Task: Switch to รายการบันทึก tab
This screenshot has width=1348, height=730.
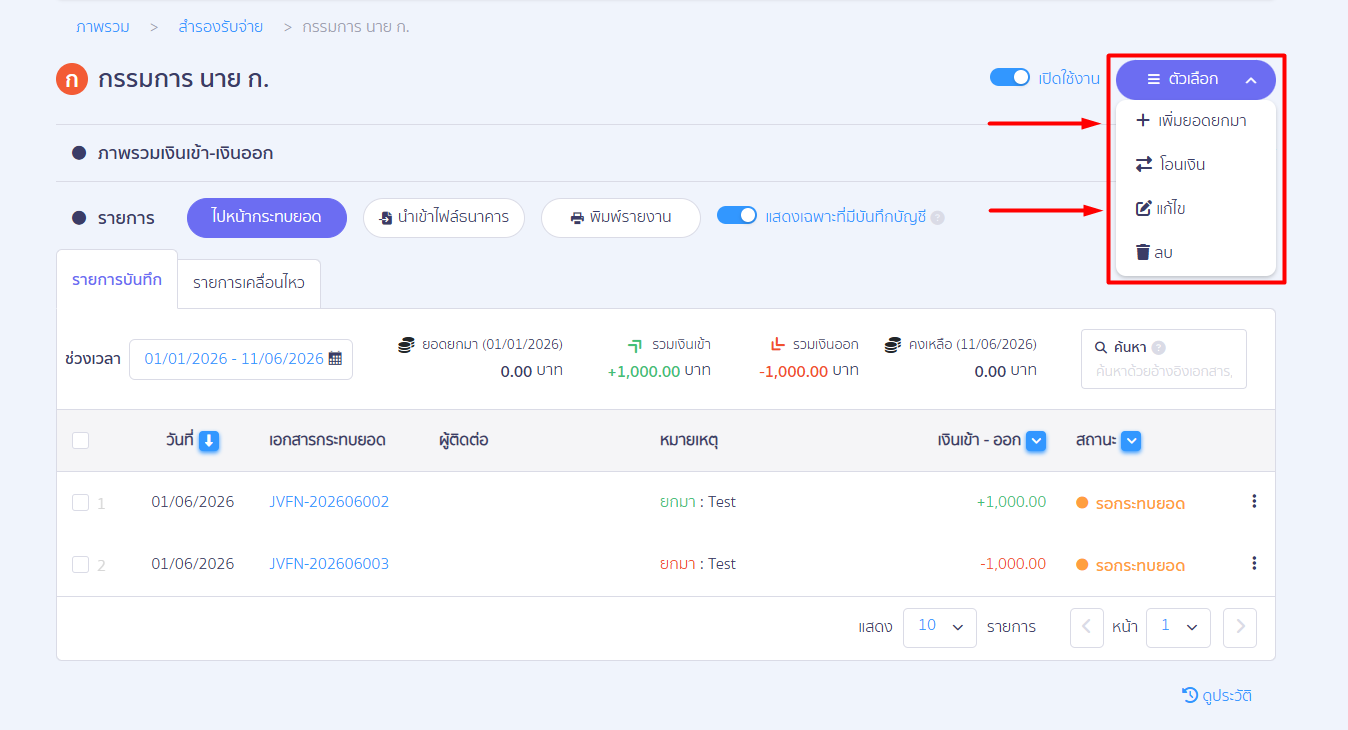Action: (117, 279)
